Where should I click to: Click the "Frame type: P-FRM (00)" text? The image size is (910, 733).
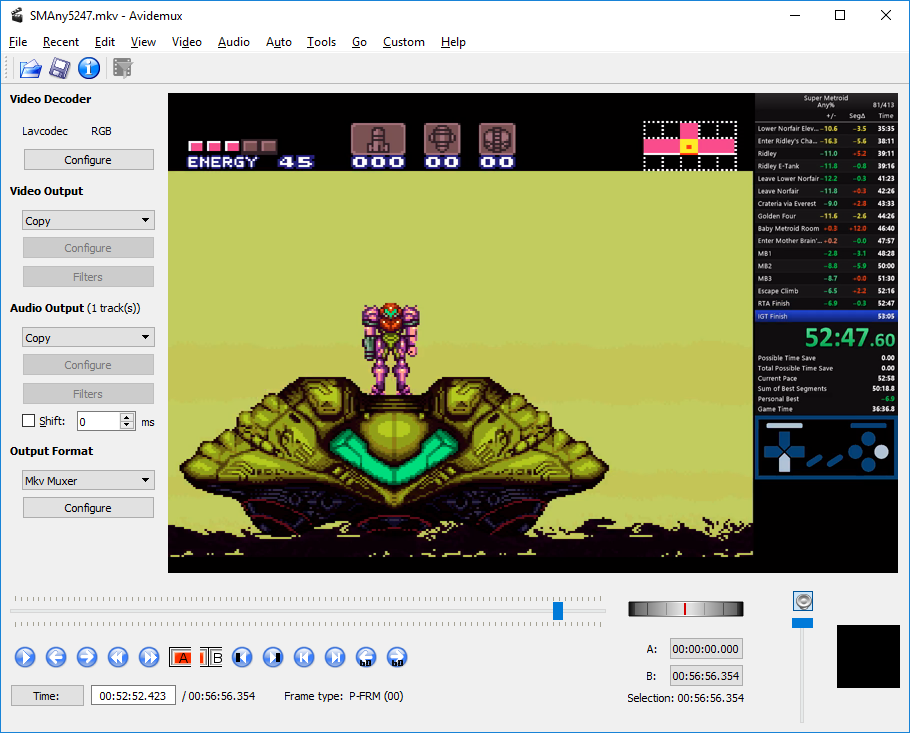pyautogui.click(x=344, y=696)
